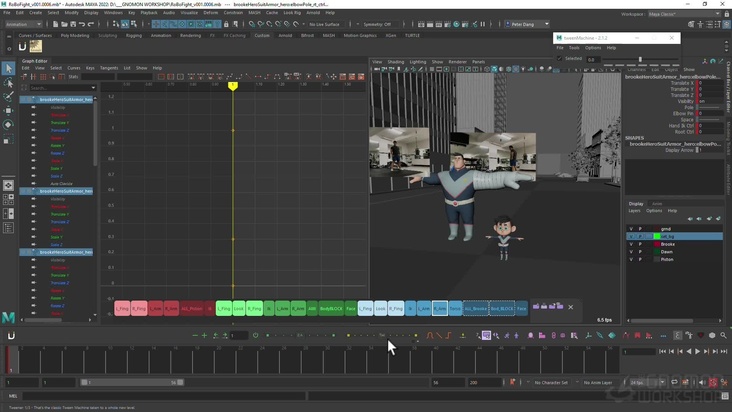The image size is (732, 412).
Task: Click the Open Scene folder icon
Action: coord(64,24)
